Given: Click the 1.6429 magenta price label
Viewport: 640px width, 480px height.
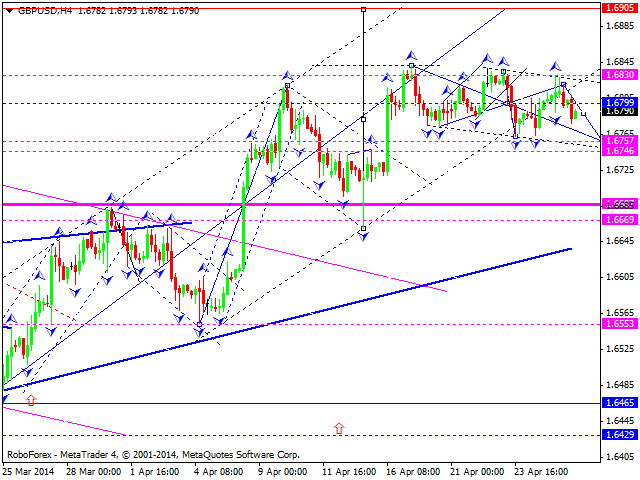Looking at the screenshot, I should 620,436.
